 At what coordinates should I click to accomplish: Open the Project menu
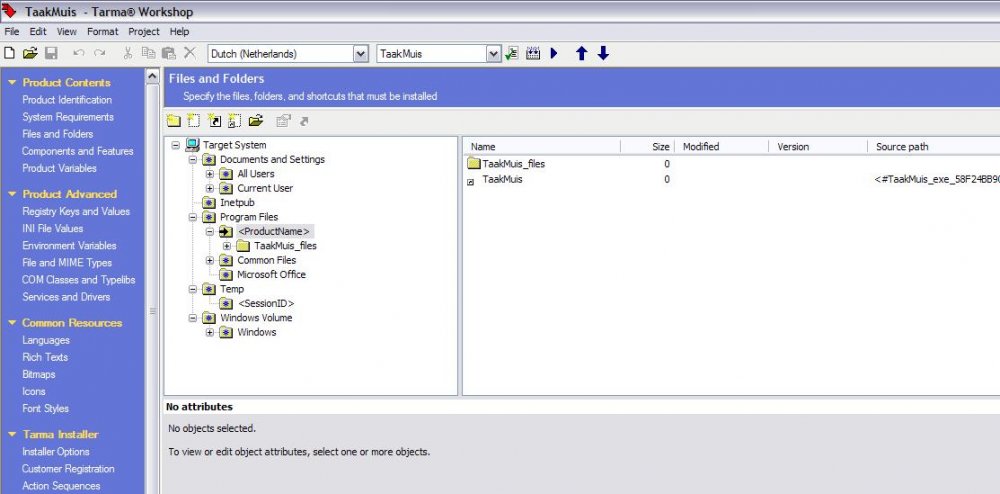pos(143,31)
